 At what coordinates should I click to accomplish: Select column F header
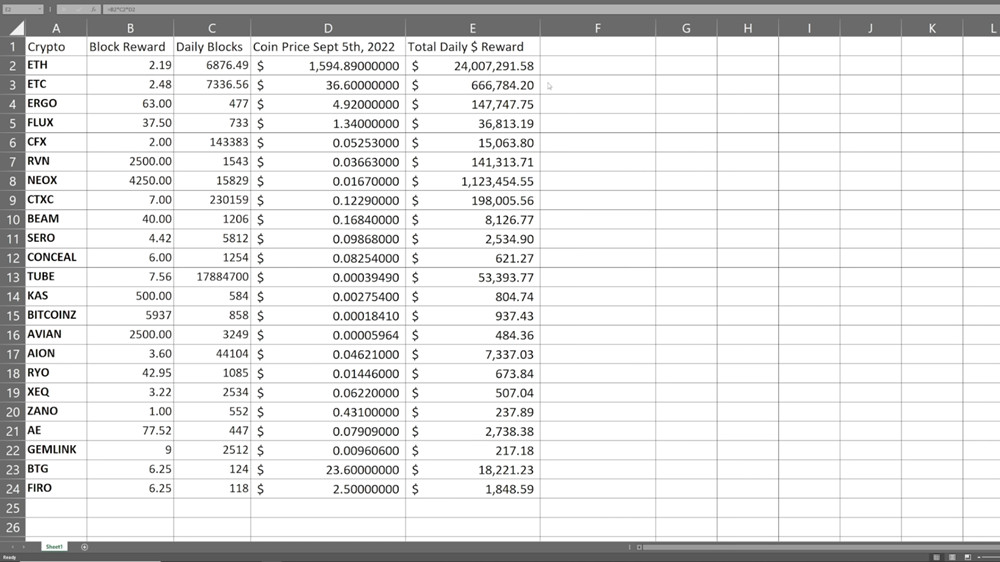[x=597, y=28]
